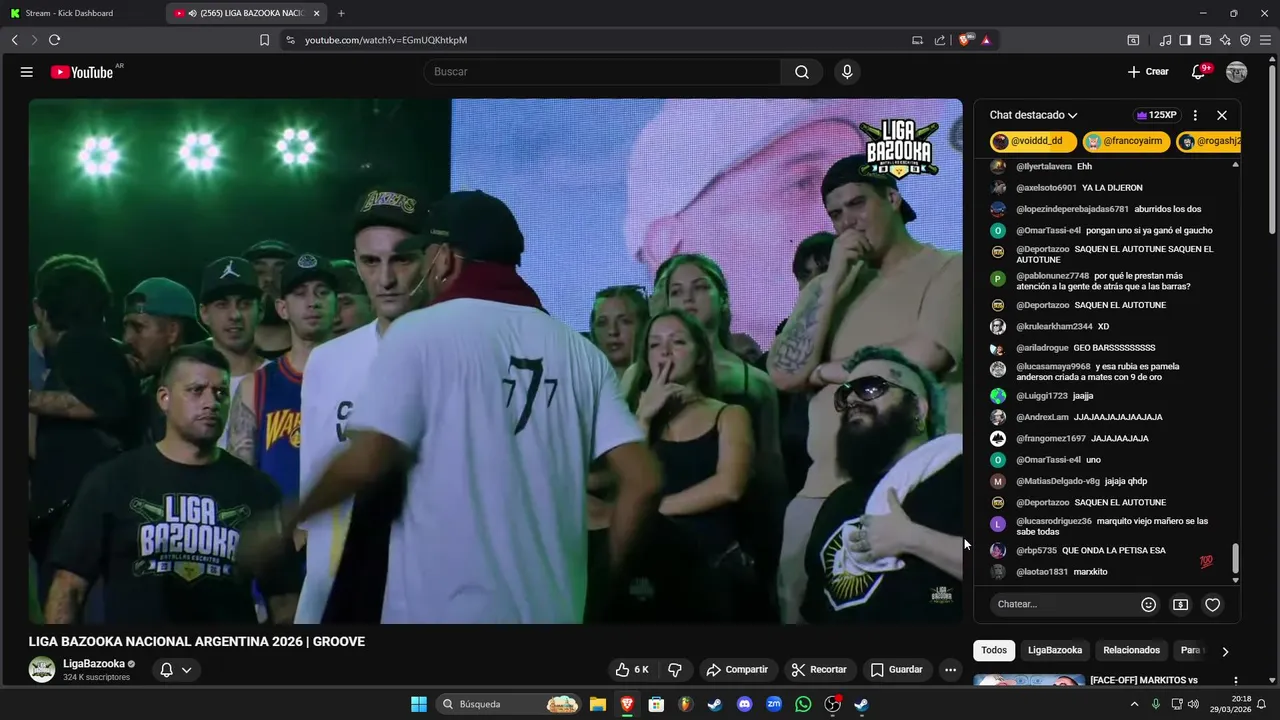Open the emoji picker in chat
Screen dimensions: 1280x720
(x=1149, y=604)
